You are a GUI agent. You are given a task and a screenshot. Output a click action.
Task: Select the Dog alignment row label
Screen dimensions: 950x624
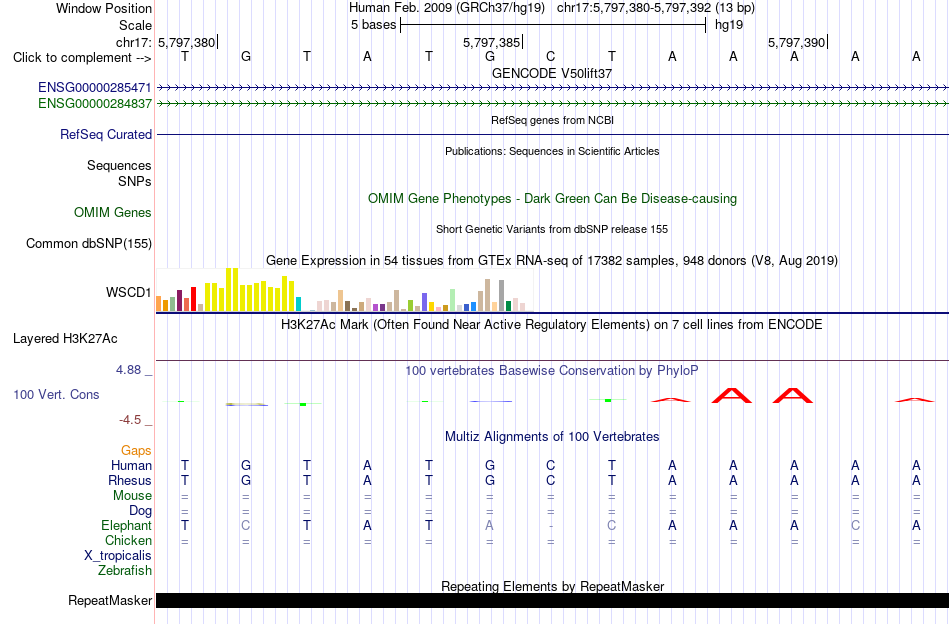tap(140, 511)
